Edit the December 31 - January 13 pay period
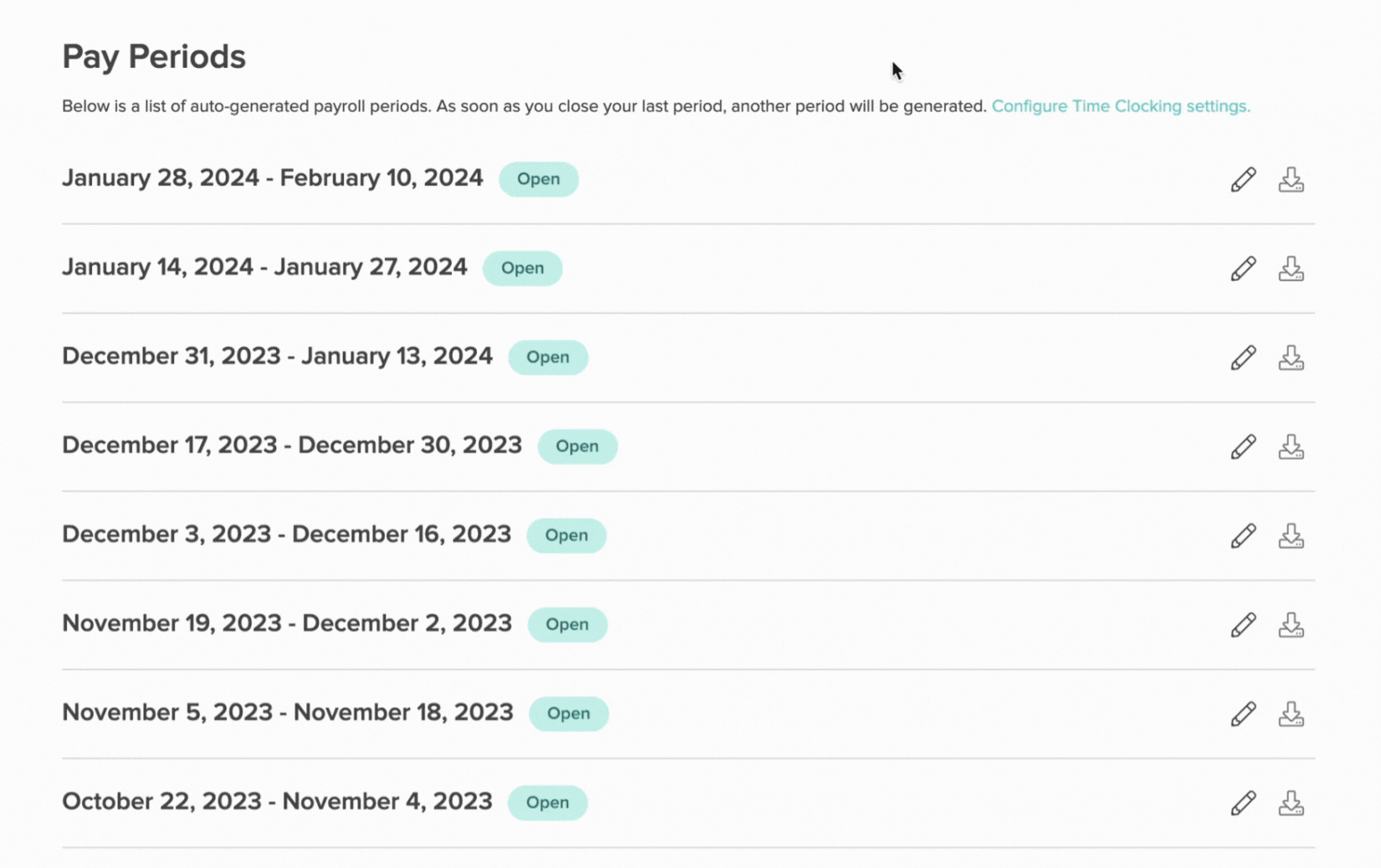Image resolution: width=1381 pixels, height=868 pixels. (x=1243, y=357)
